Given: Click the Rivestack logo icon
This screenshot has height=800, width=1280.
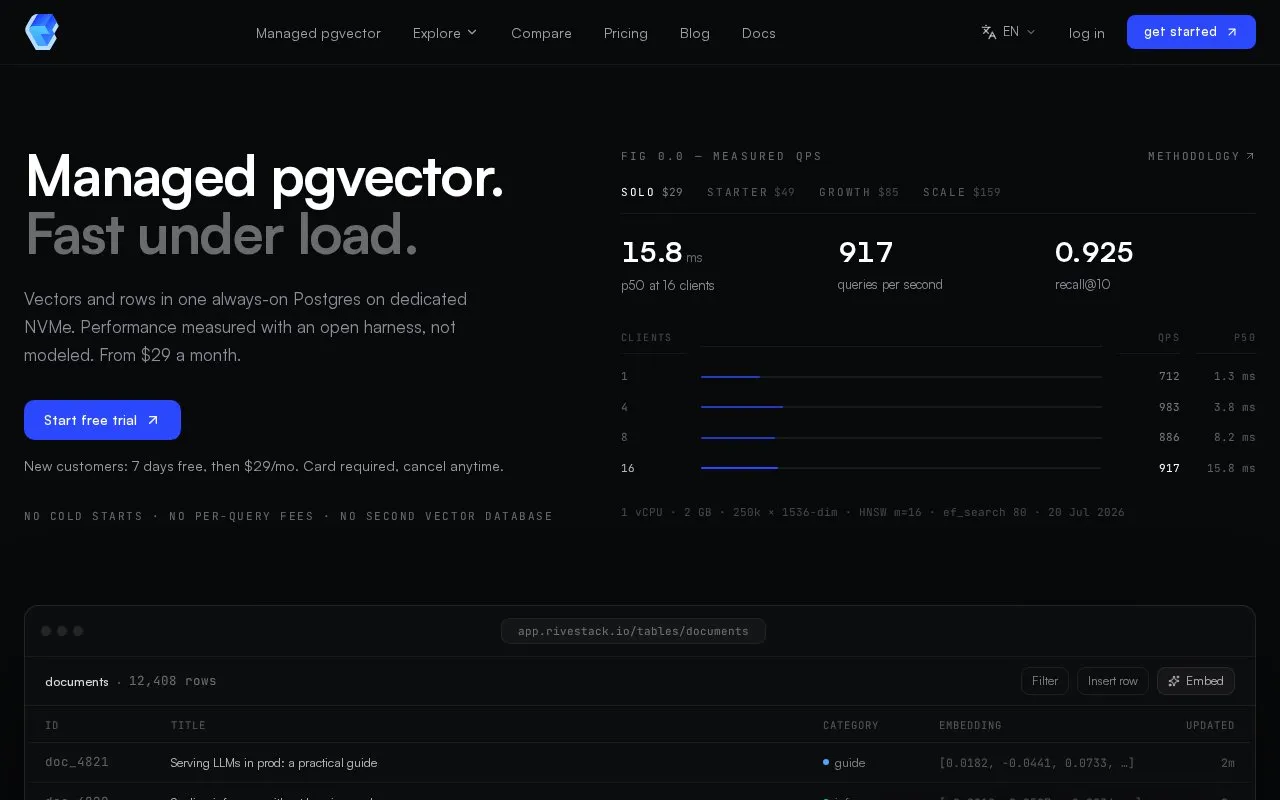Looking at the screenshot, I should pos(42,32).
